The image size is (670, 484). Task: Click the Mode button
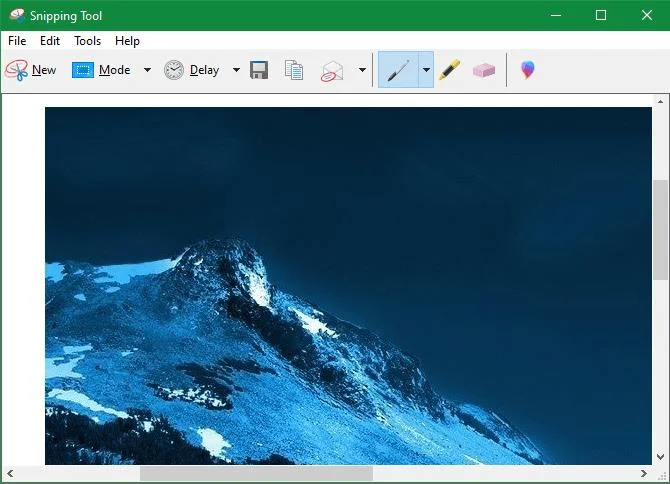click(x=101, y=70)
